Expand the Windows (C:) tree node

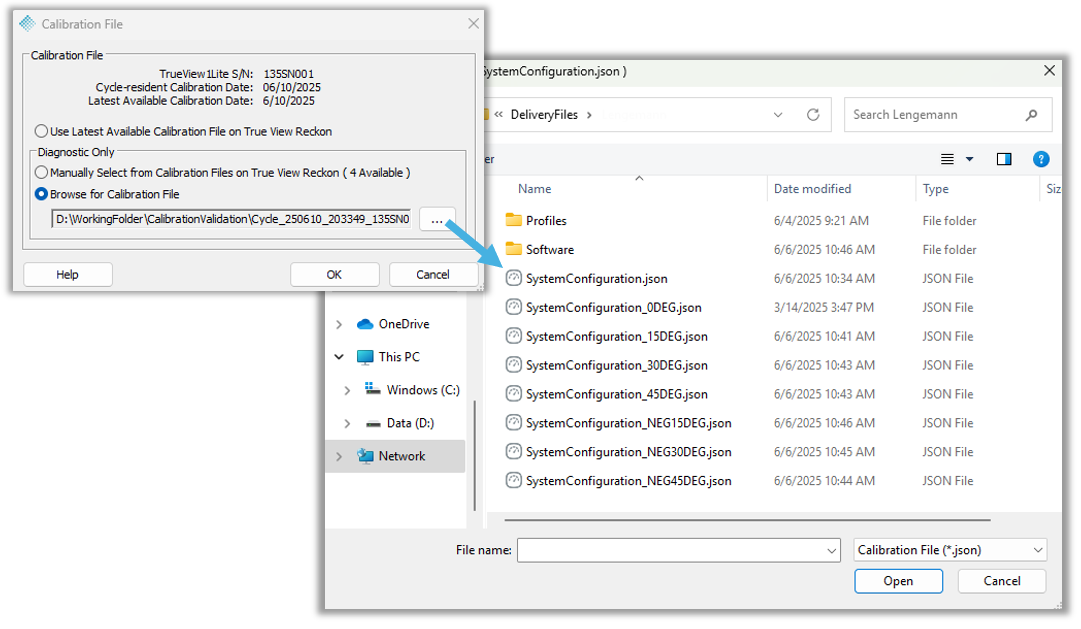(x=347, y=390)
